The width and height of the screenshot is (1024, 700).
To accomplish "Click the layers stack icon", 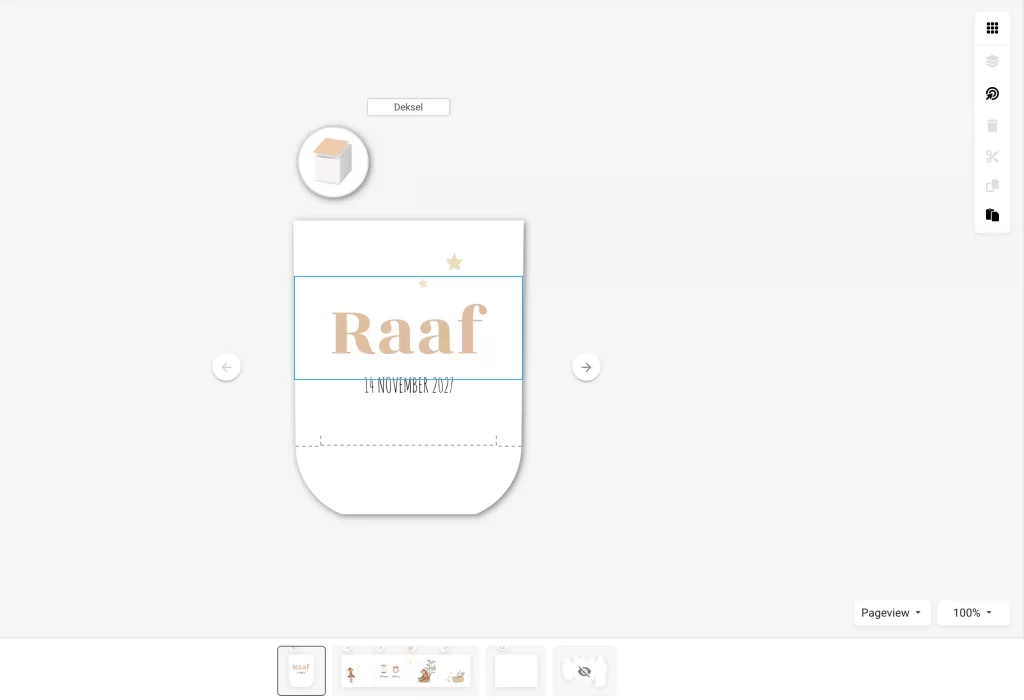I will coord(992,61).
